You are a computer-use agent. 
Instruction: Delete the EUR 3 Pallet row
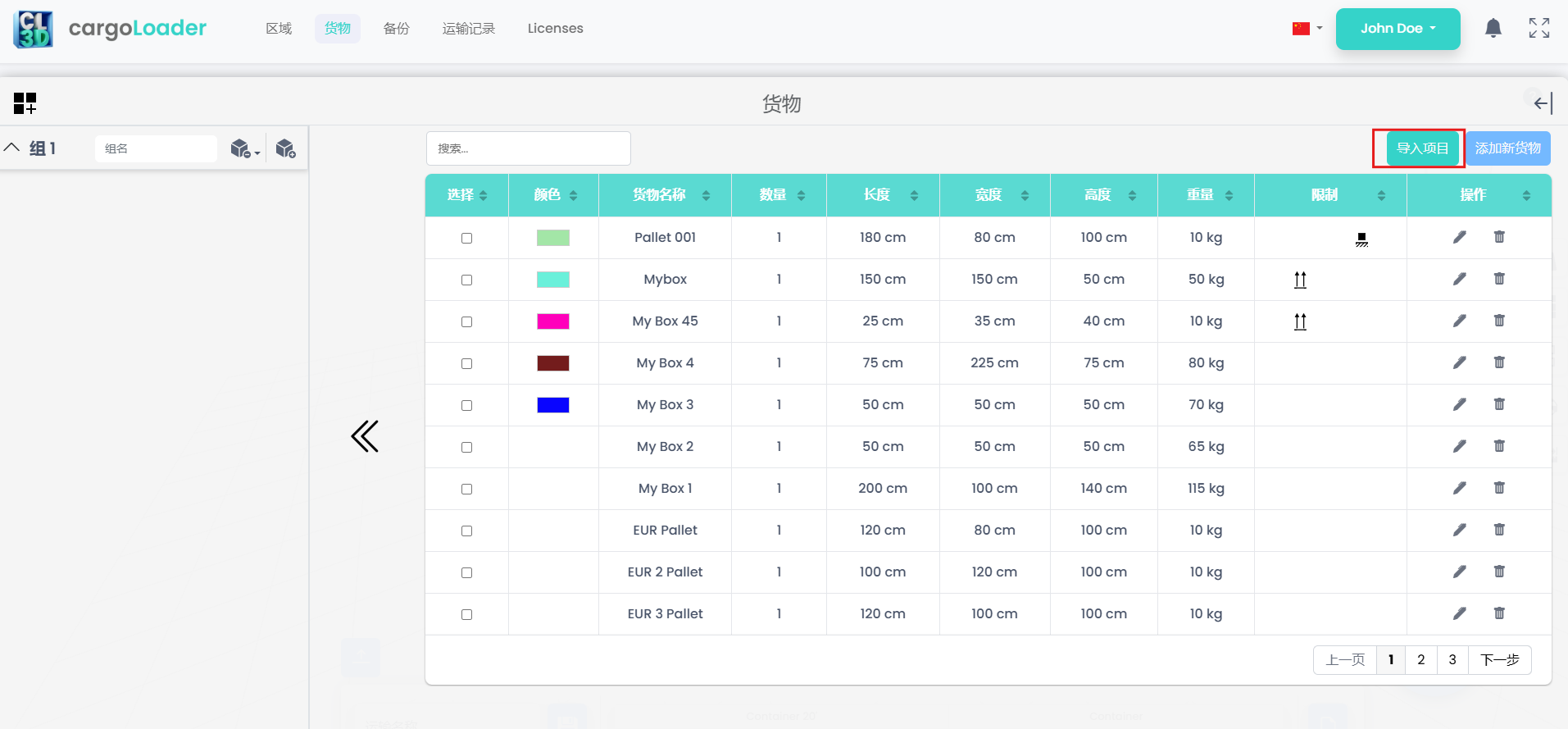pos(1499,613)
